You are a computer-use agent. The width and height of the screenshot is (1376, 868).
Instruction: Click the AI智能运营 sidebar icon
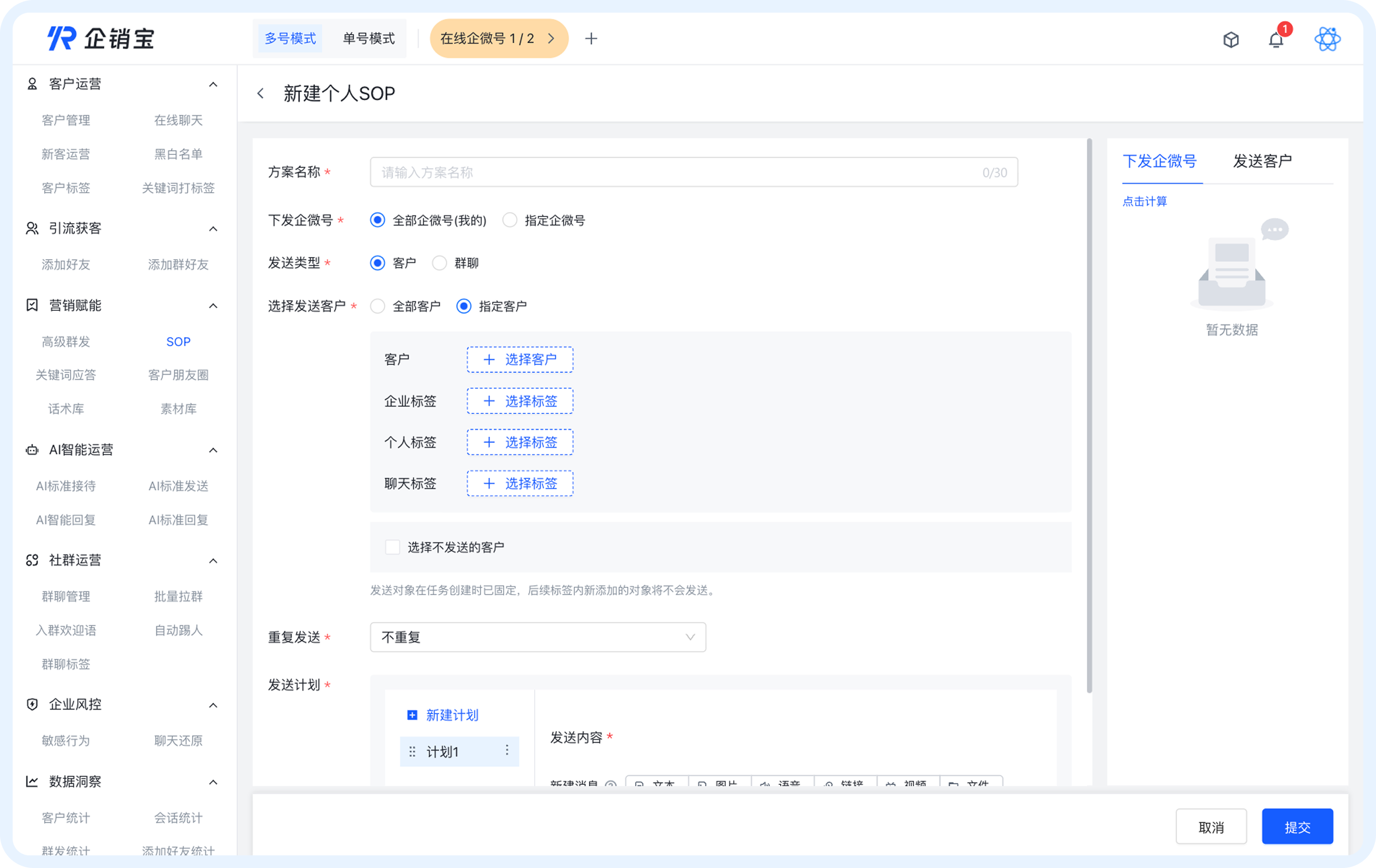click(x=32, y=450)
